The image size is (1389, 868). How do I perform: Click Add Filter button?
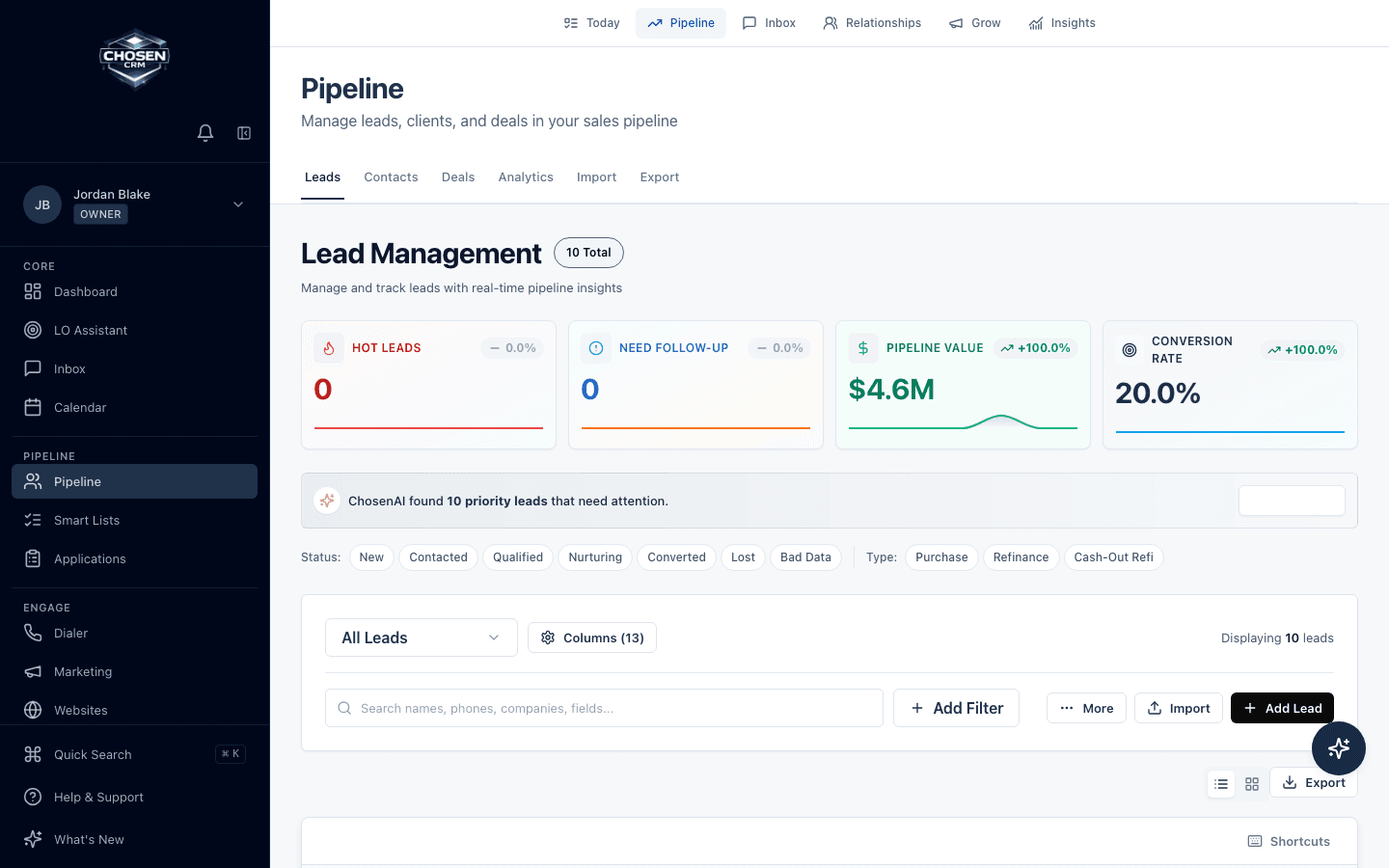click(956, 708)
